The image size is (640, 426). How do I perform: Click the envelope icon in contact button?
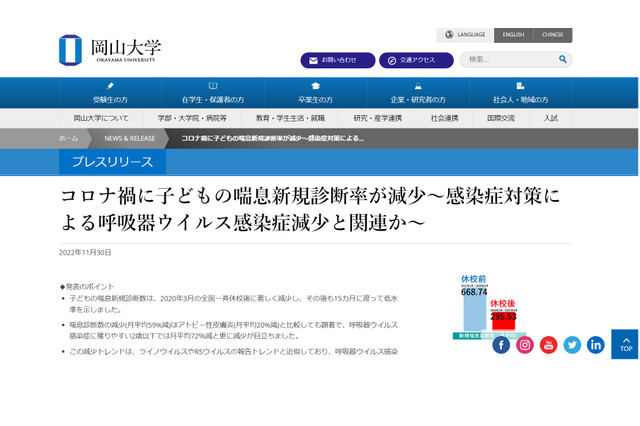point(313,60)
